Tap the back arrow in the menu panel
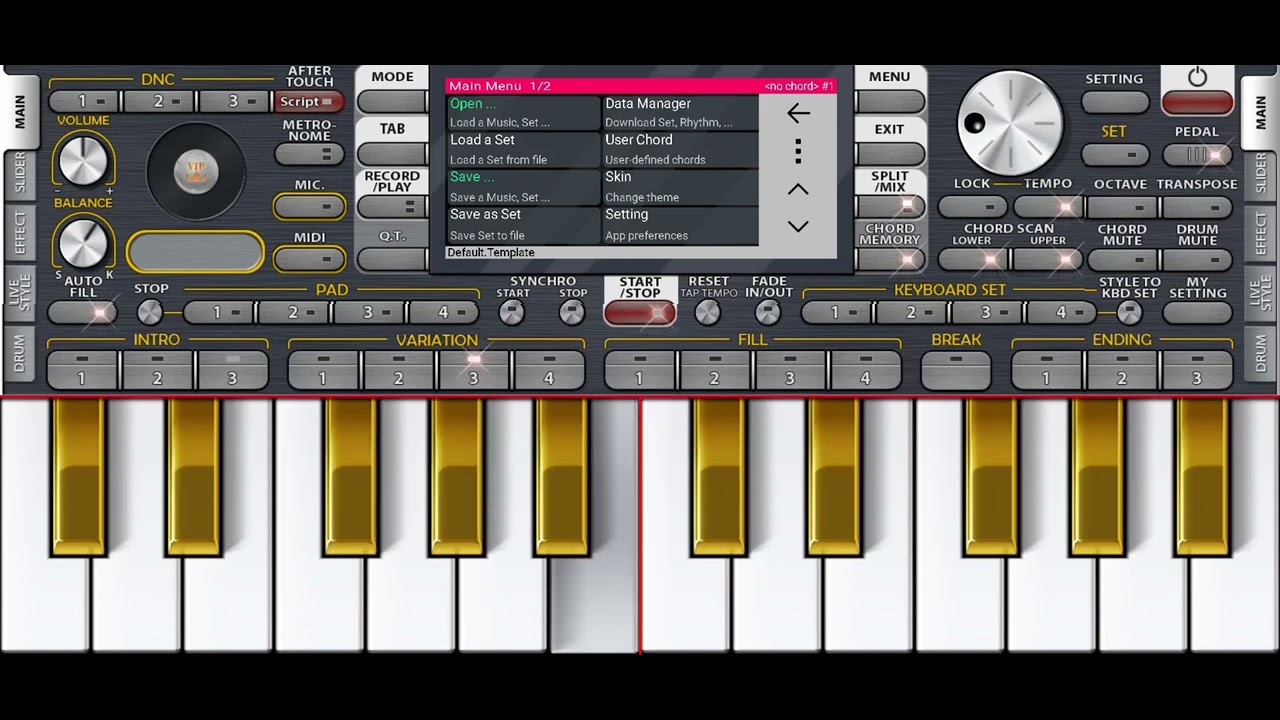This screenshot has height=720, width=1280. pos(798,114)
